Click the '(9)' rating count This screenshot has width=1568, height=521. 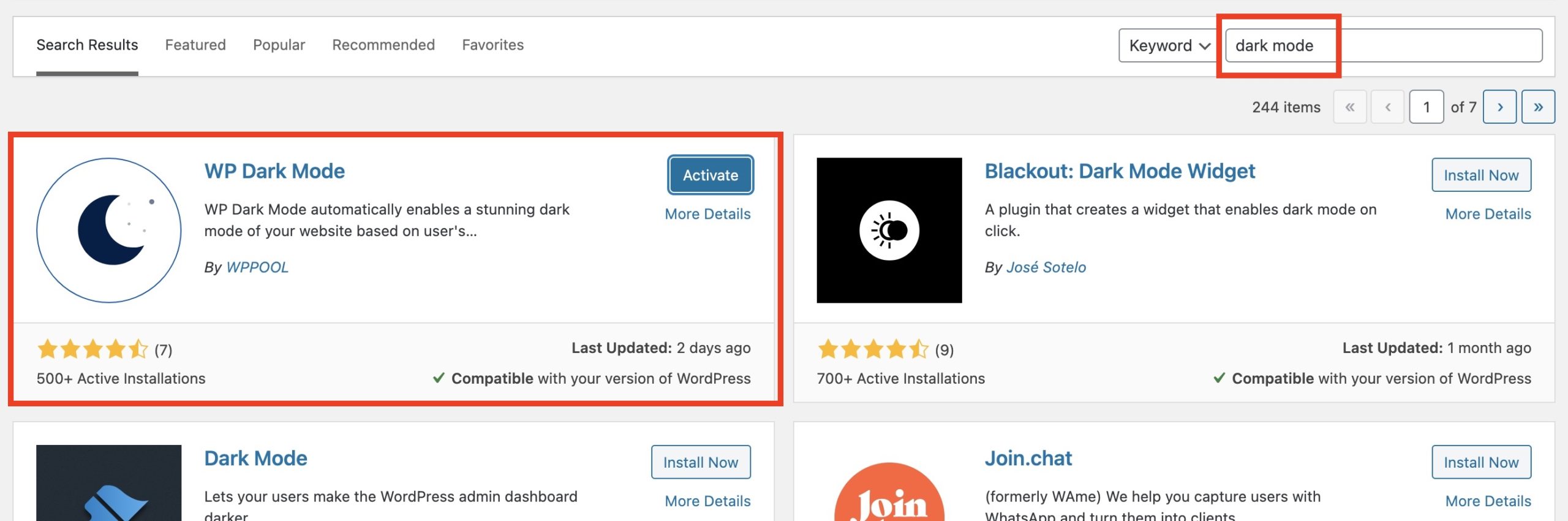[x=944, y=350]
